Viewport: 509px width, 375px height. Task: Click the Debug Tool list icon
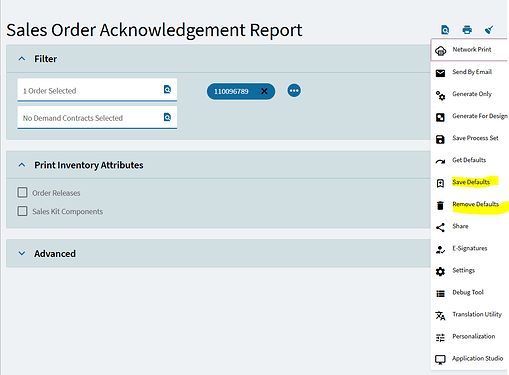(x=440, y=294)
